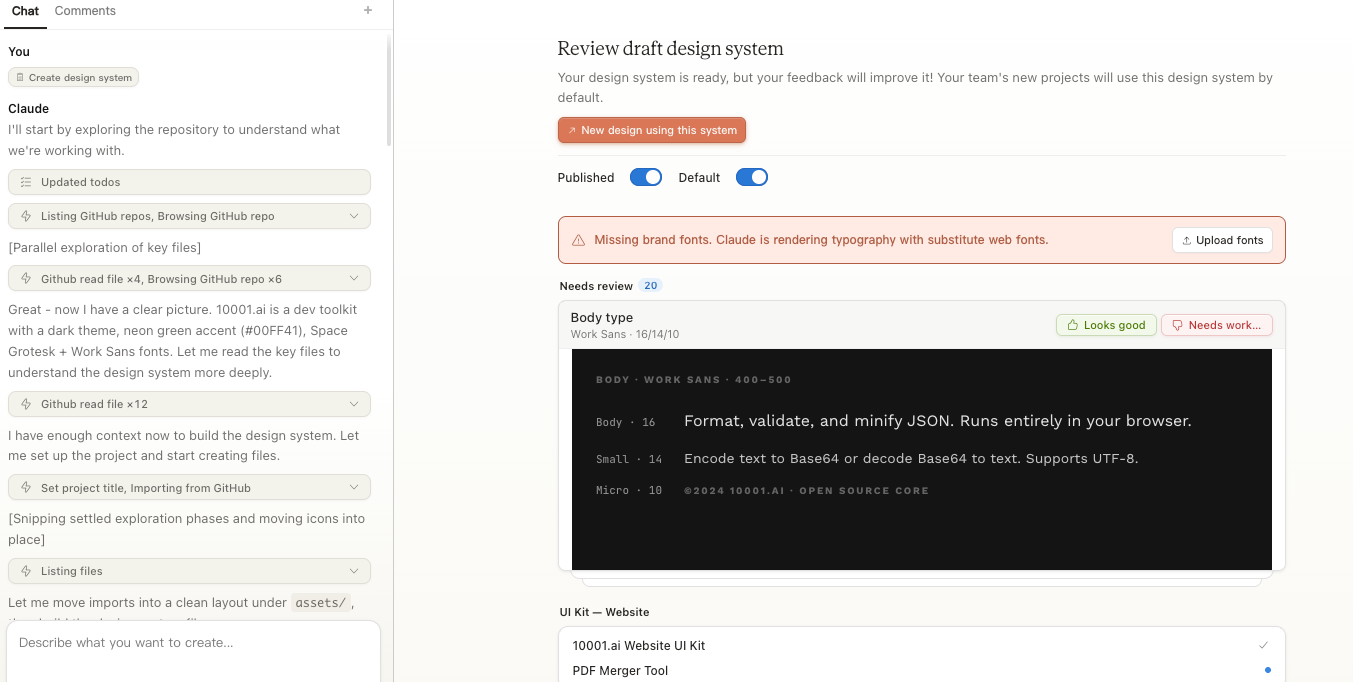Expand Github read file ×4 chevron

point(354,279)
